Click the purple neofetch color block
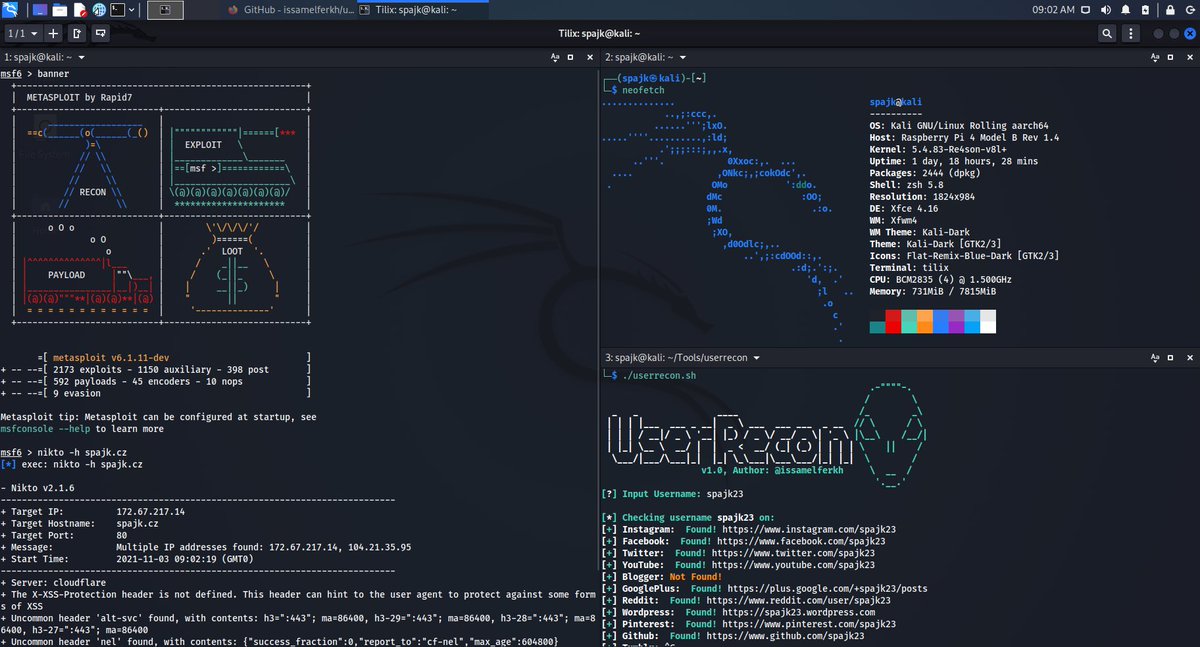 click(x=956, y=322)
